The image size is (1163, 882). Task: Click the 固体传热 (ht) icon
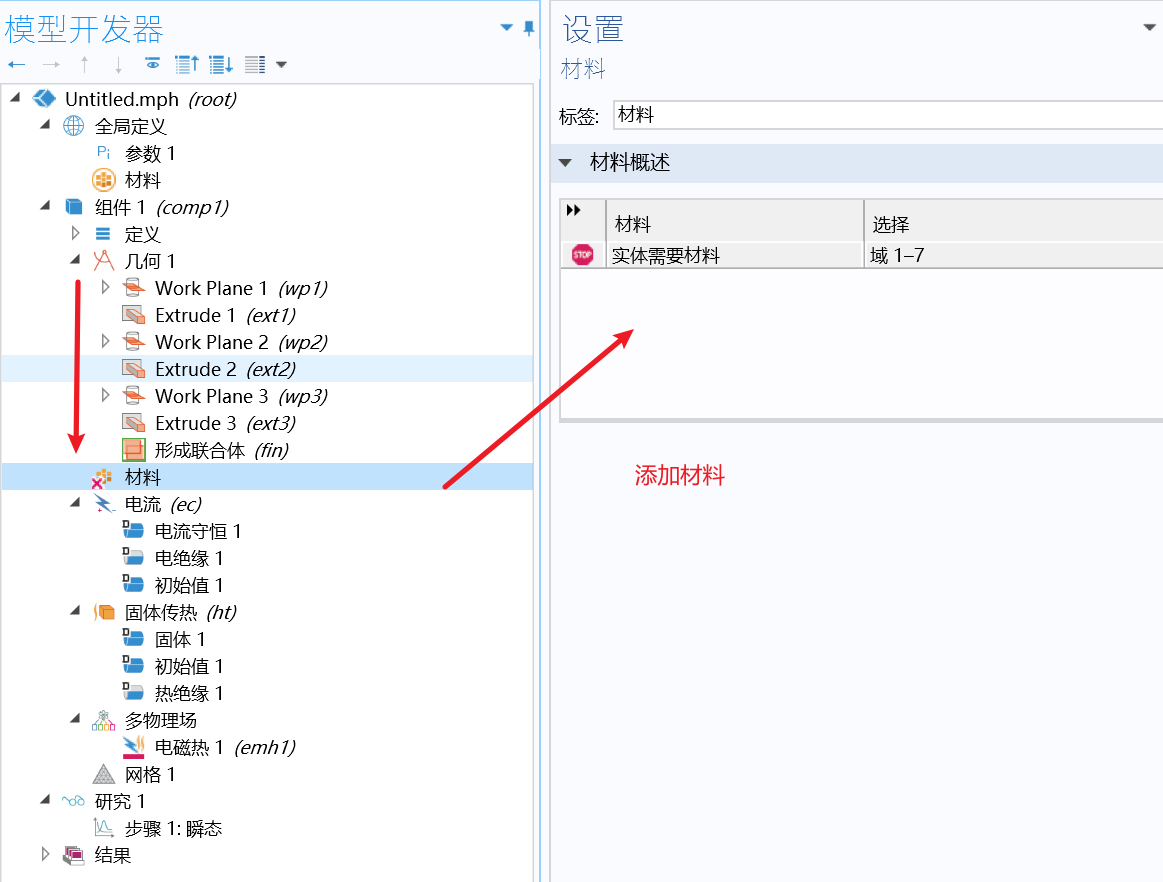click(x=104, y=612)
